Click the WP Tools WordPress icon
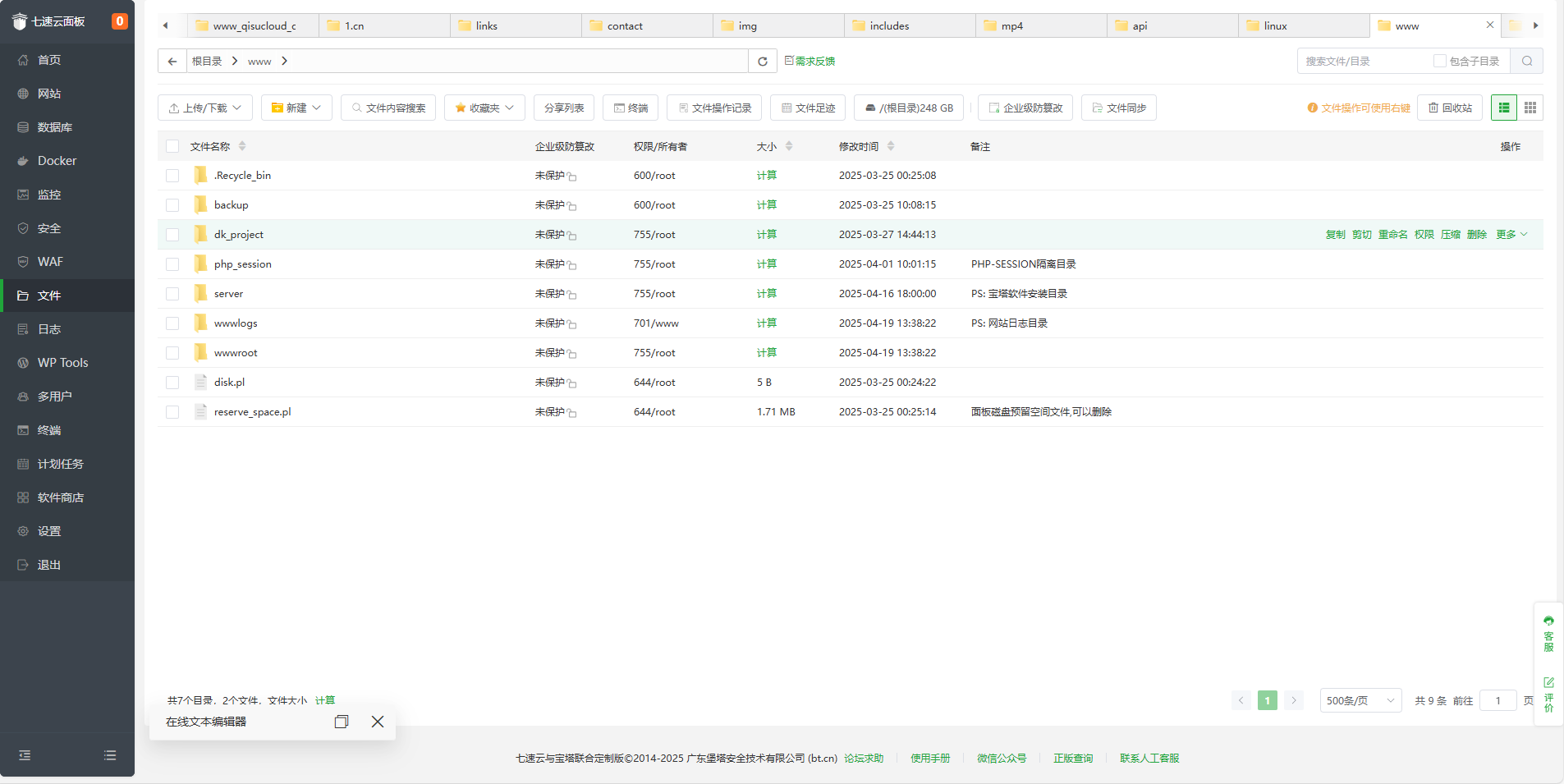The height and width of the screenshot is (784, 1564). [23, 363]
